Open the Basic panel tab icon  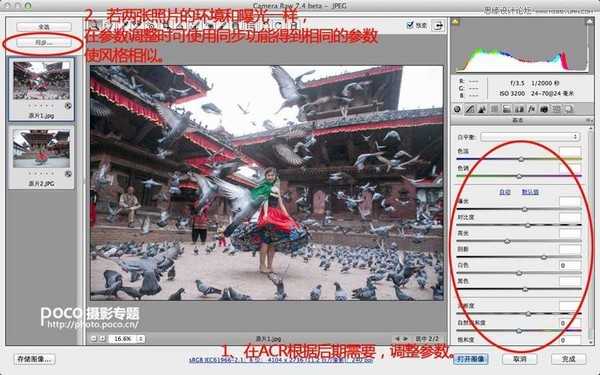[x=457, y=109]
